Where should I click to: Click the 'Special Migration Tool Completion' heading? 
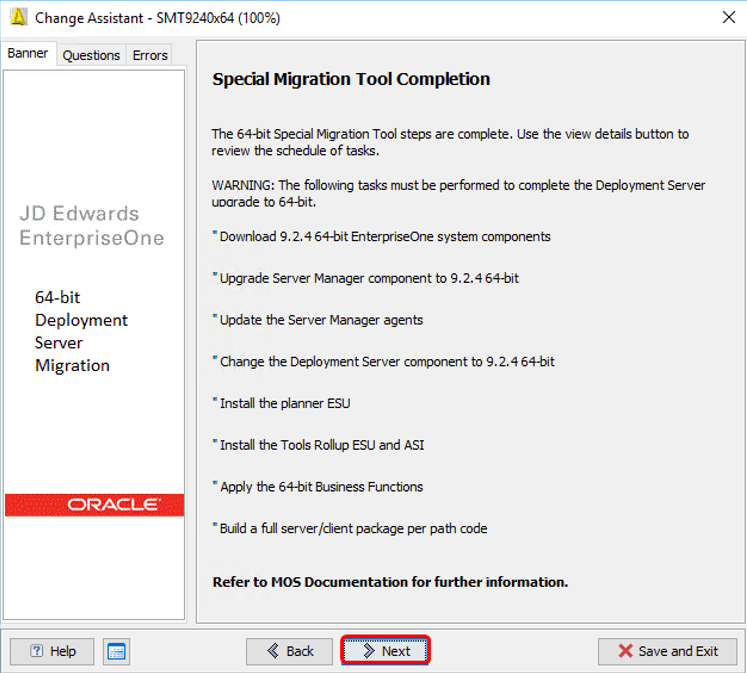click(351, 79)
